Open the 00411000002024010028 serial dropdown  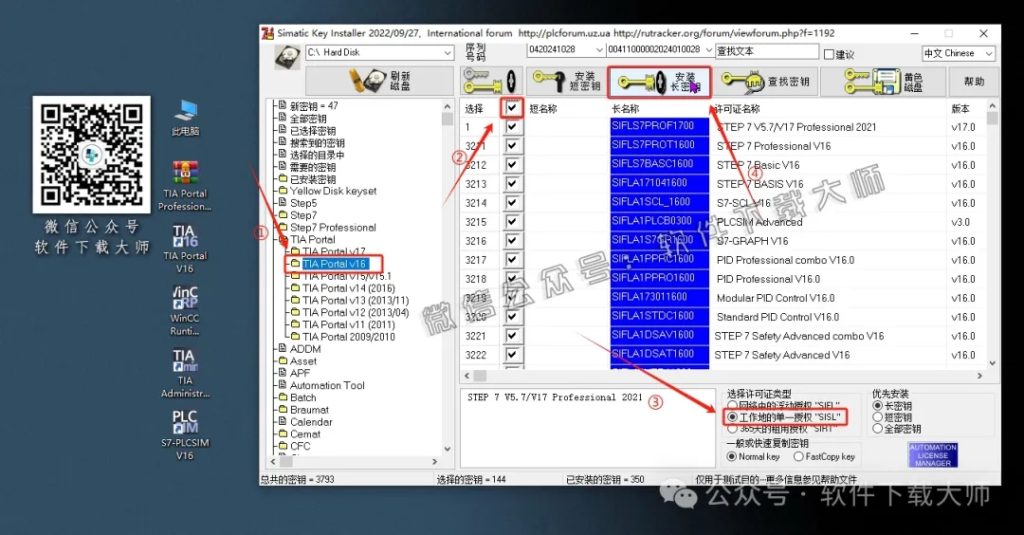pyautogui.click(x=709, y=50)
